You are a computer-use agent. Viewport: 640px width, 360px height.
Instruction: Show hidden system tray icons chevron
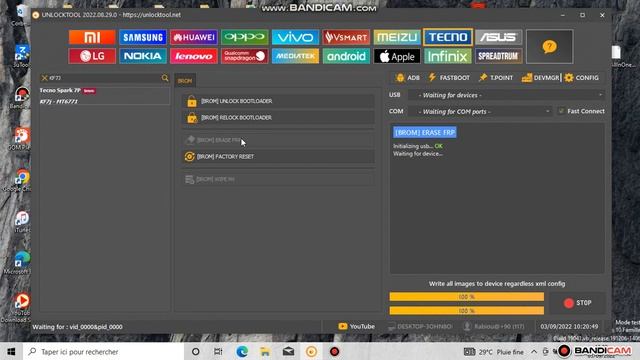coord(534,351)
